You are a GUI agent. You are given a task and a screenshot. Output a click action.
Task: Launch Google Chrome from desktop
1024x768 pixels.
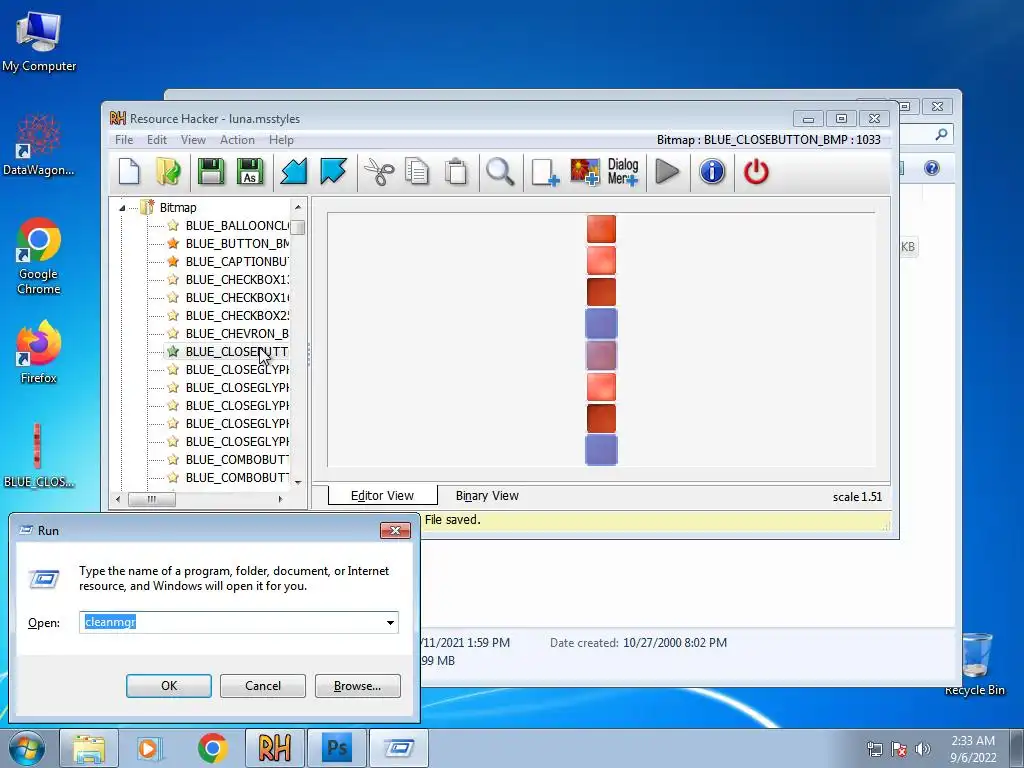click(x=39, y=256)
